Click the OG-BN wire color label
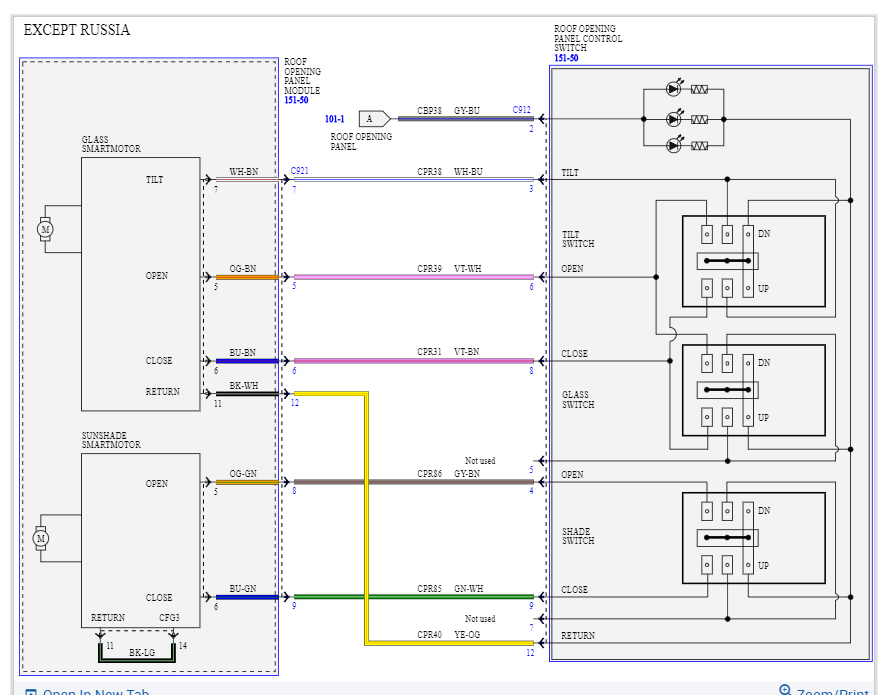Image resolution: width=881 pixels, height=695 pixels. pos(243,269)
